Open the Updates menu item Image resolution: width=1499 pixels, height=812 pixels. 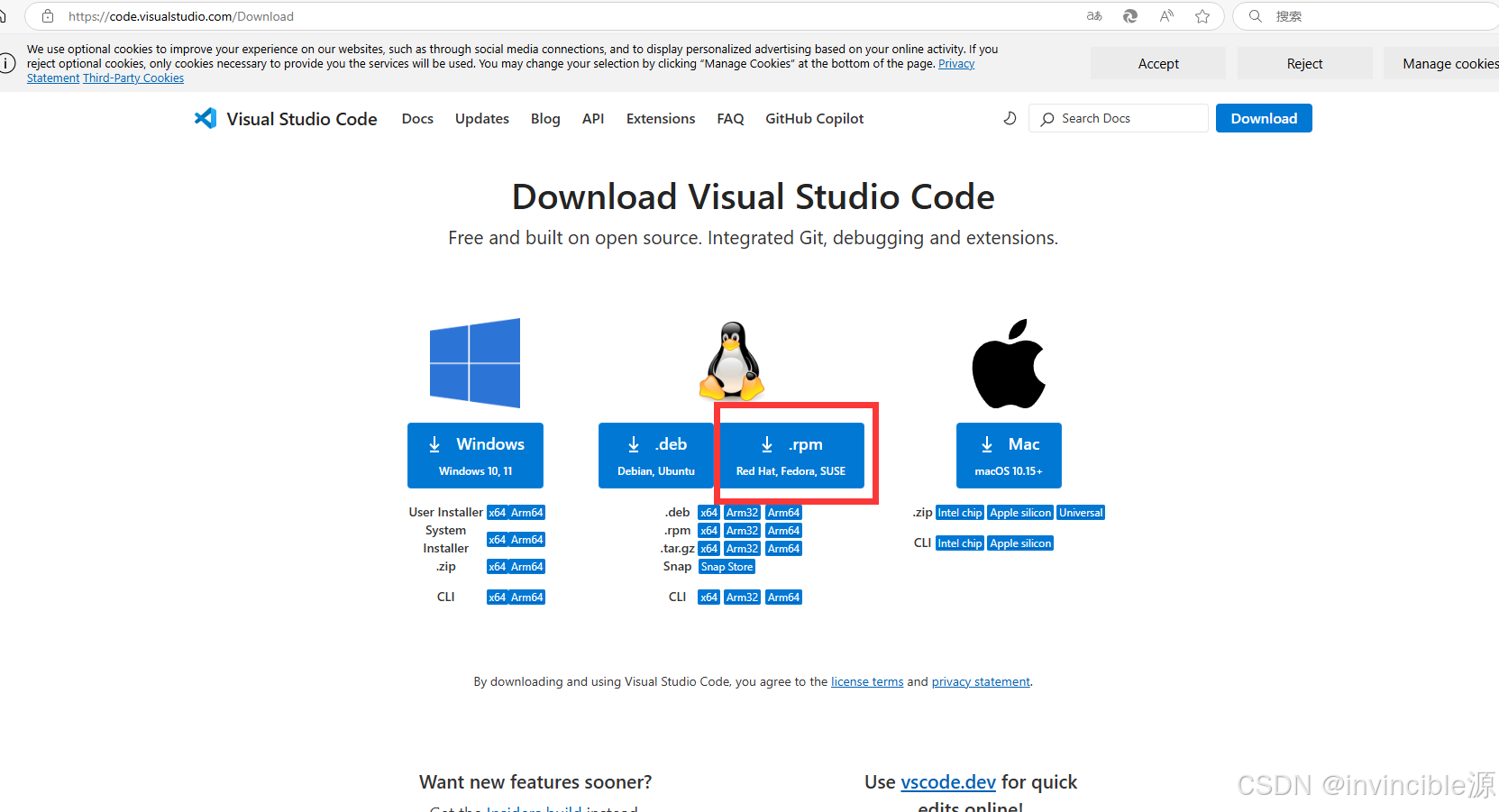pyautogui.click(x=482, y=119)
